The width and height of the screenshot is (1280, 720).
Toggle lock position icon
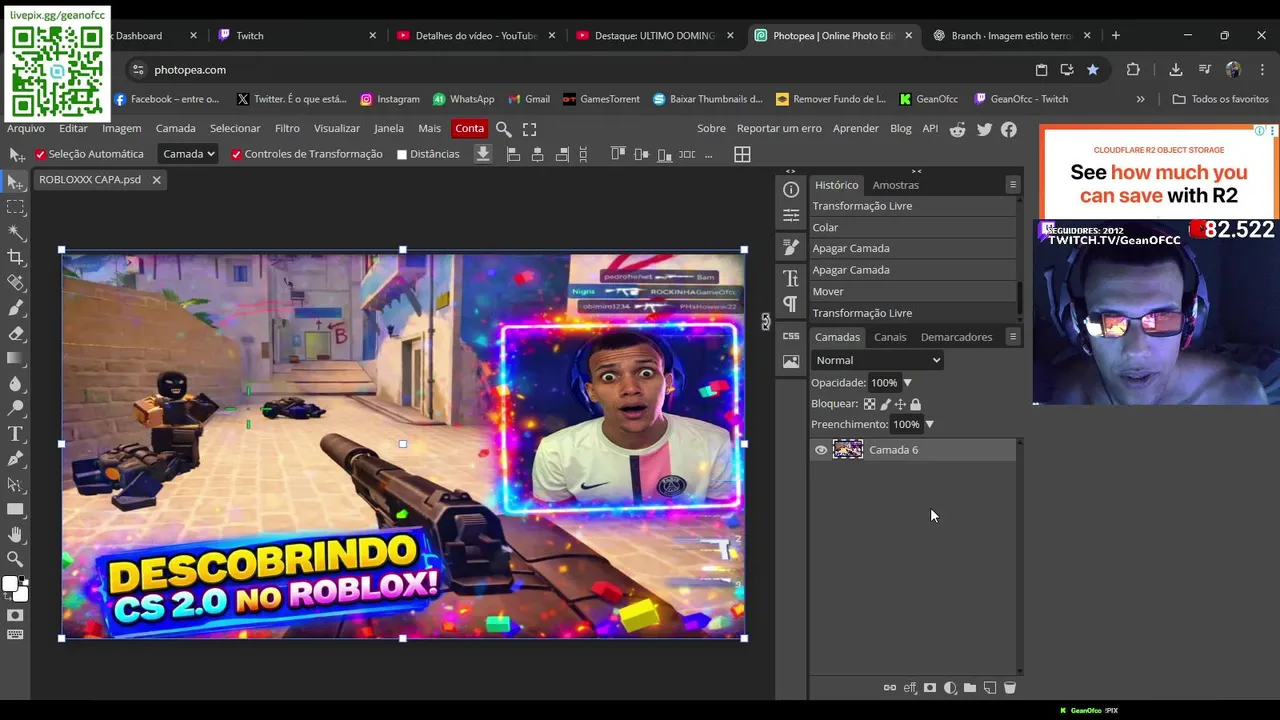click(900, 404)
